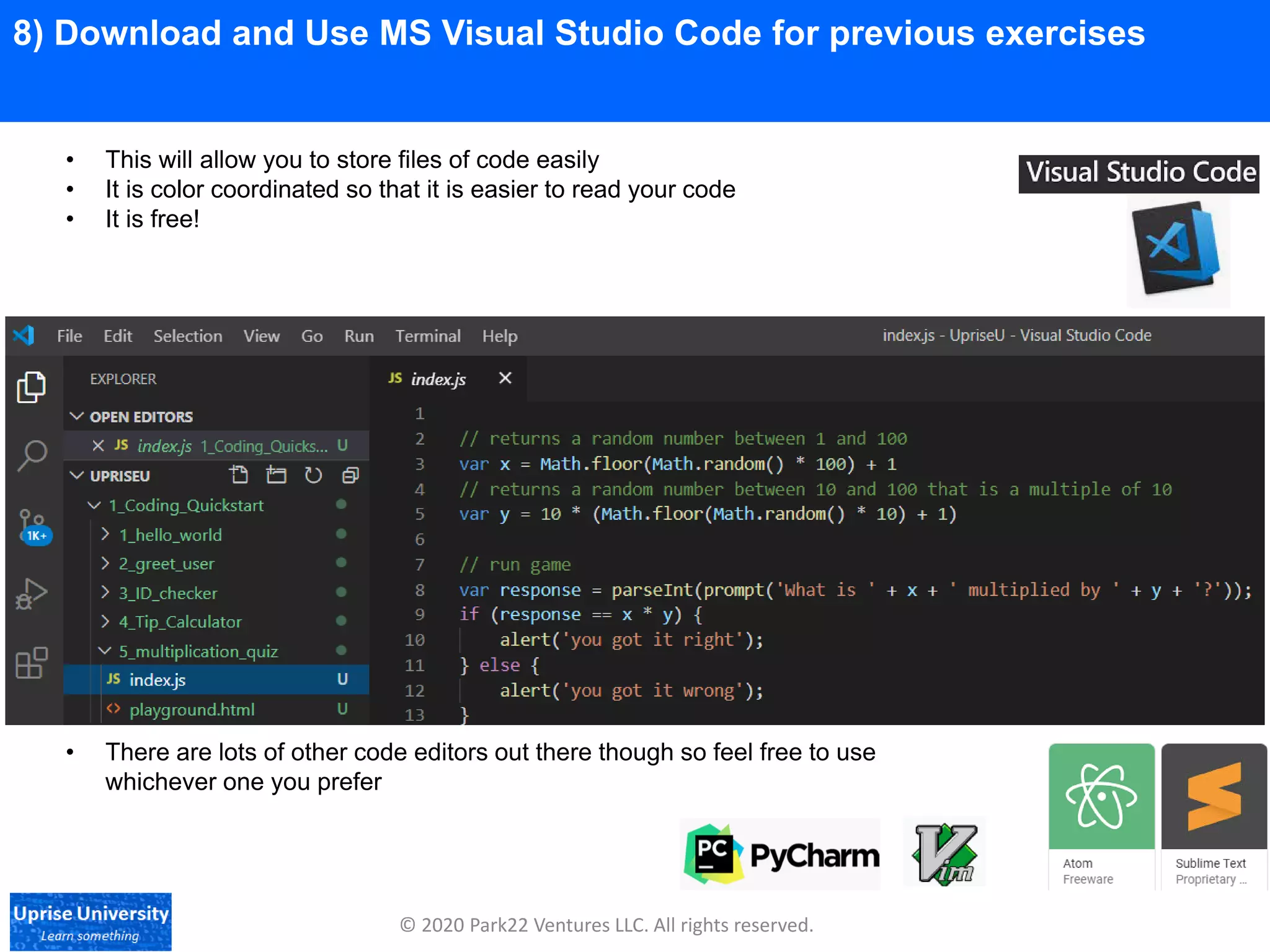Click line number 12 in the gutter

tap(415, 690)
